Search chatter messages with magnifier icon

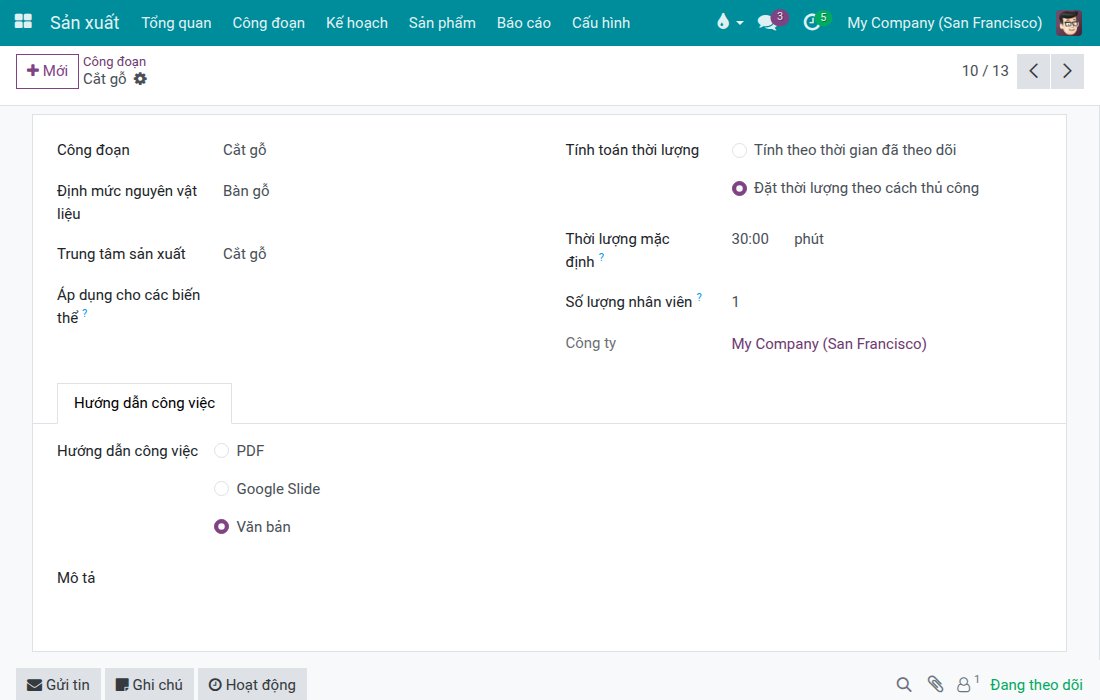click(x=904, y=685)
